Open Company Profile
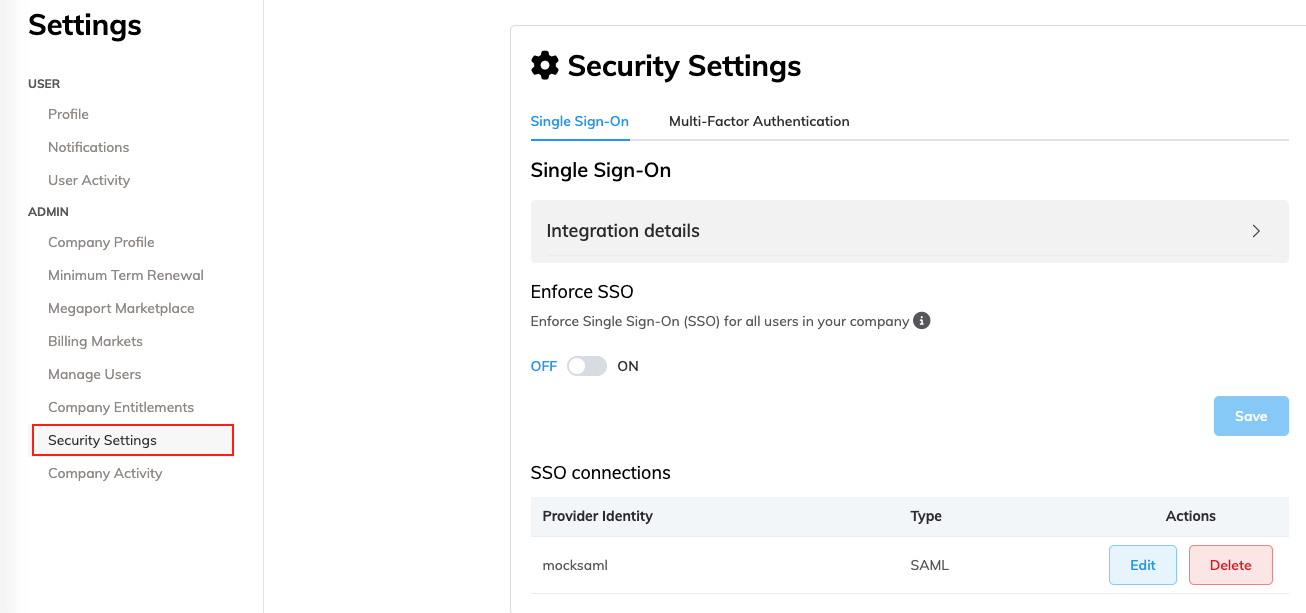 [101, 242]
